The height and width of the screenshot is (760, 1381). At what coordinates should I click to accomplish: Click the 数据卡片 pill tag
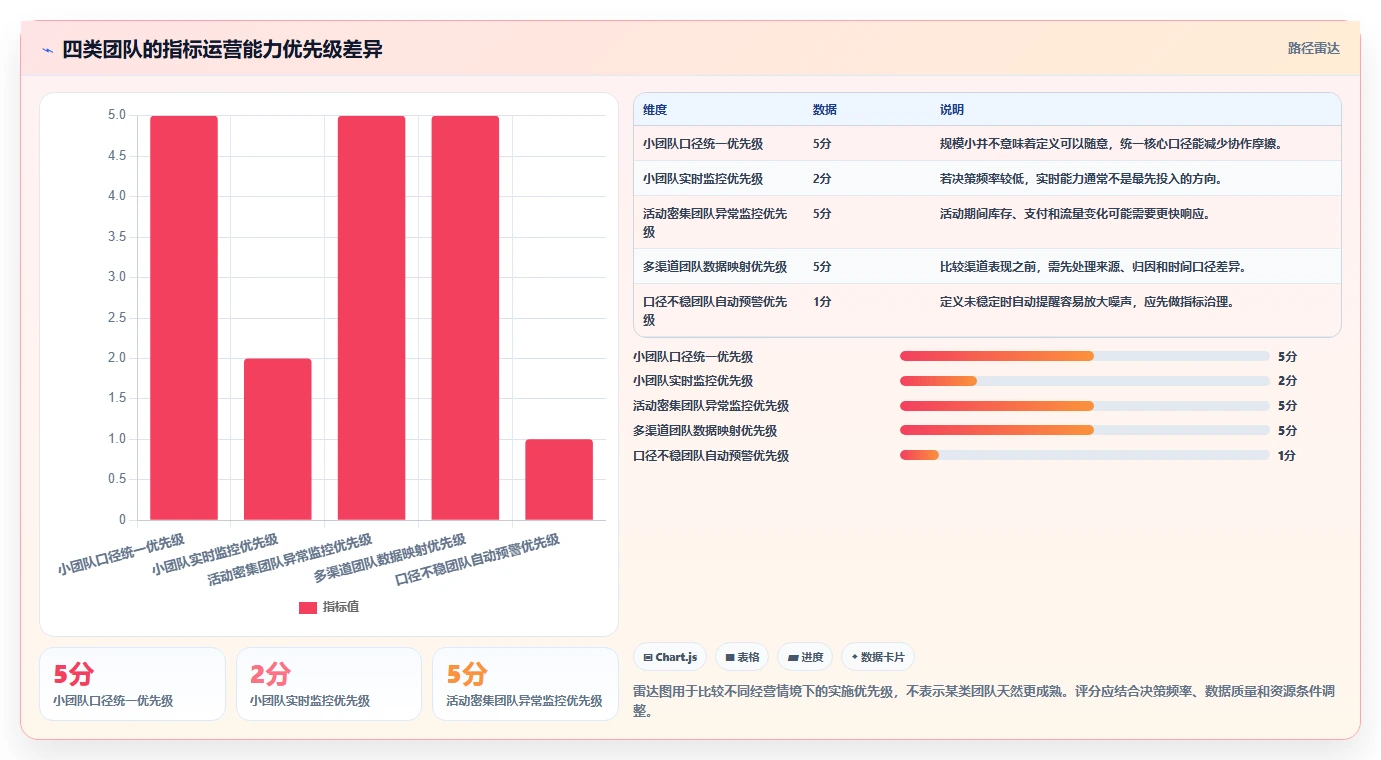tap(878, 657)
